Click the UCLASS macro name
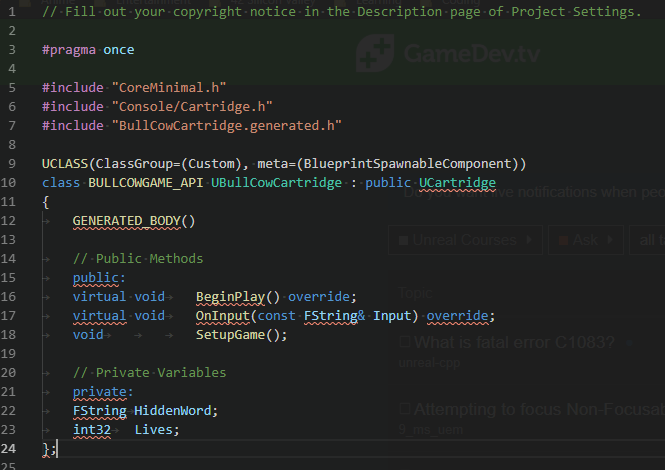Screen dimensions: 665x470 click(x=65, y=164)
